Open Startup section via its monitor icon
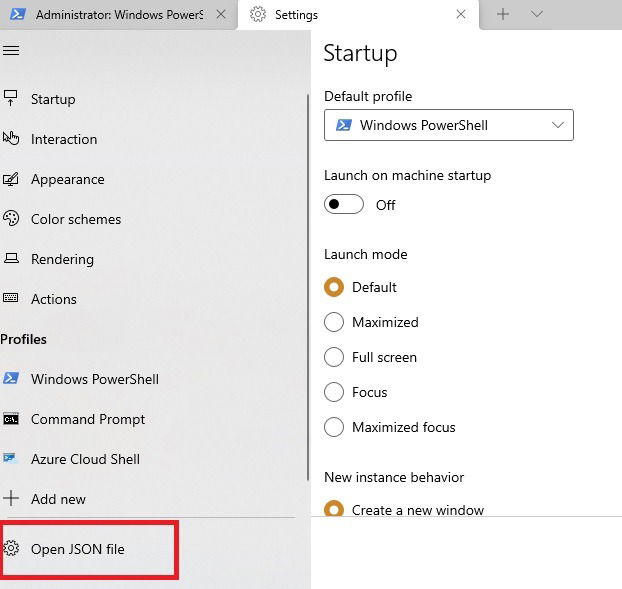The image size is (622, 589). 11,98
